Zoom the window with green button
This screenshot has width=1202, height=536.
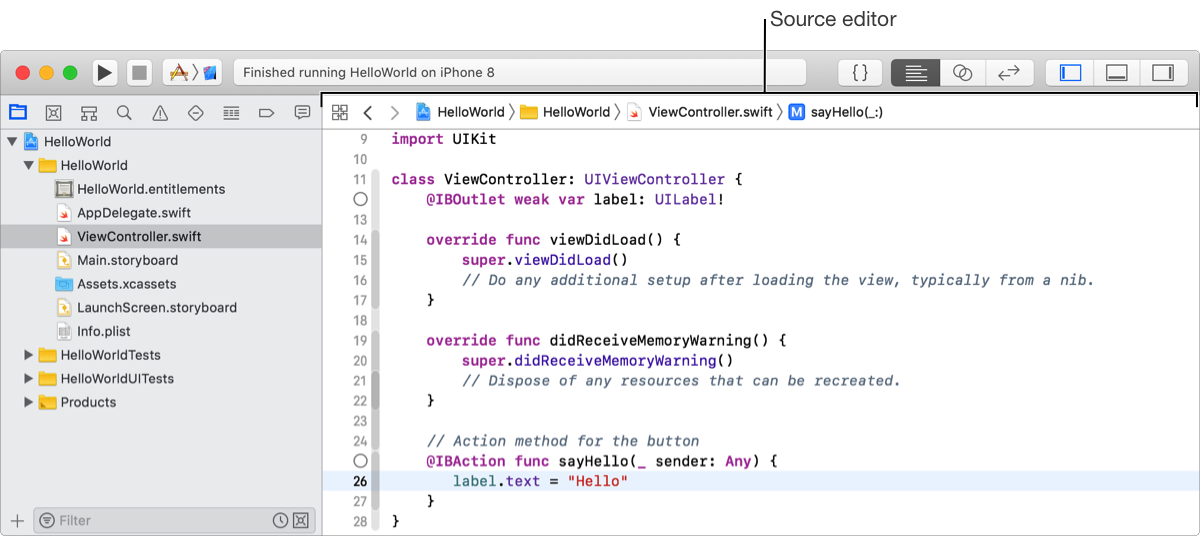pos(70,73)
